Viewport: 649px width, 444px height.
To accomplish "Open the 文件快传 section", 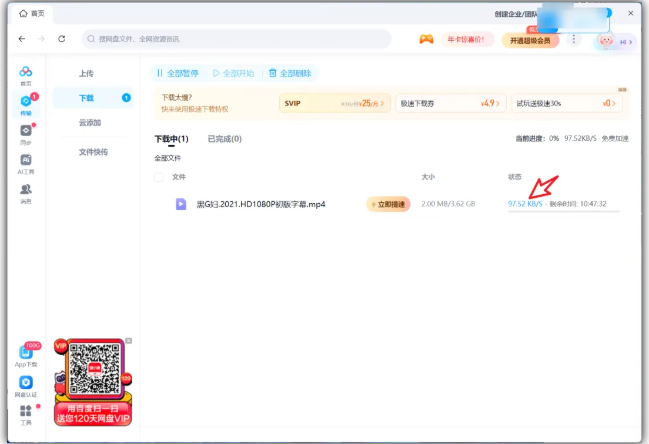I will 93,152.
